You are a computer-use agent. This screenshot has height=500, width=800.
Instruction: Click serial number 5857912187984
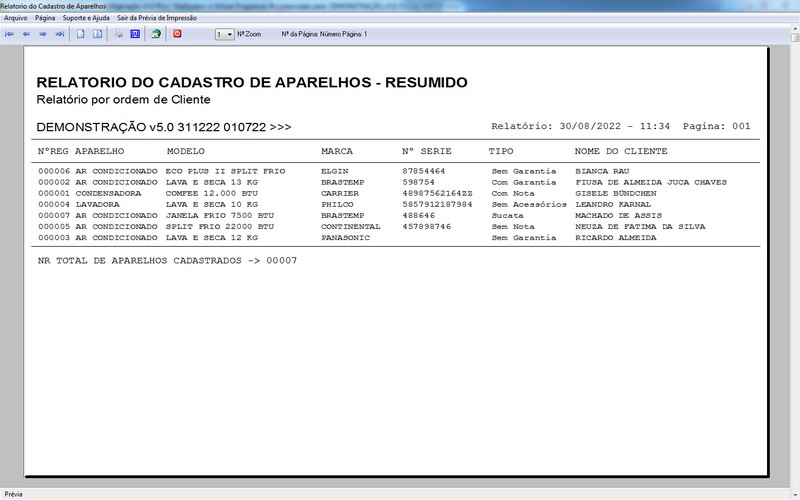click(x=437, y=205)
